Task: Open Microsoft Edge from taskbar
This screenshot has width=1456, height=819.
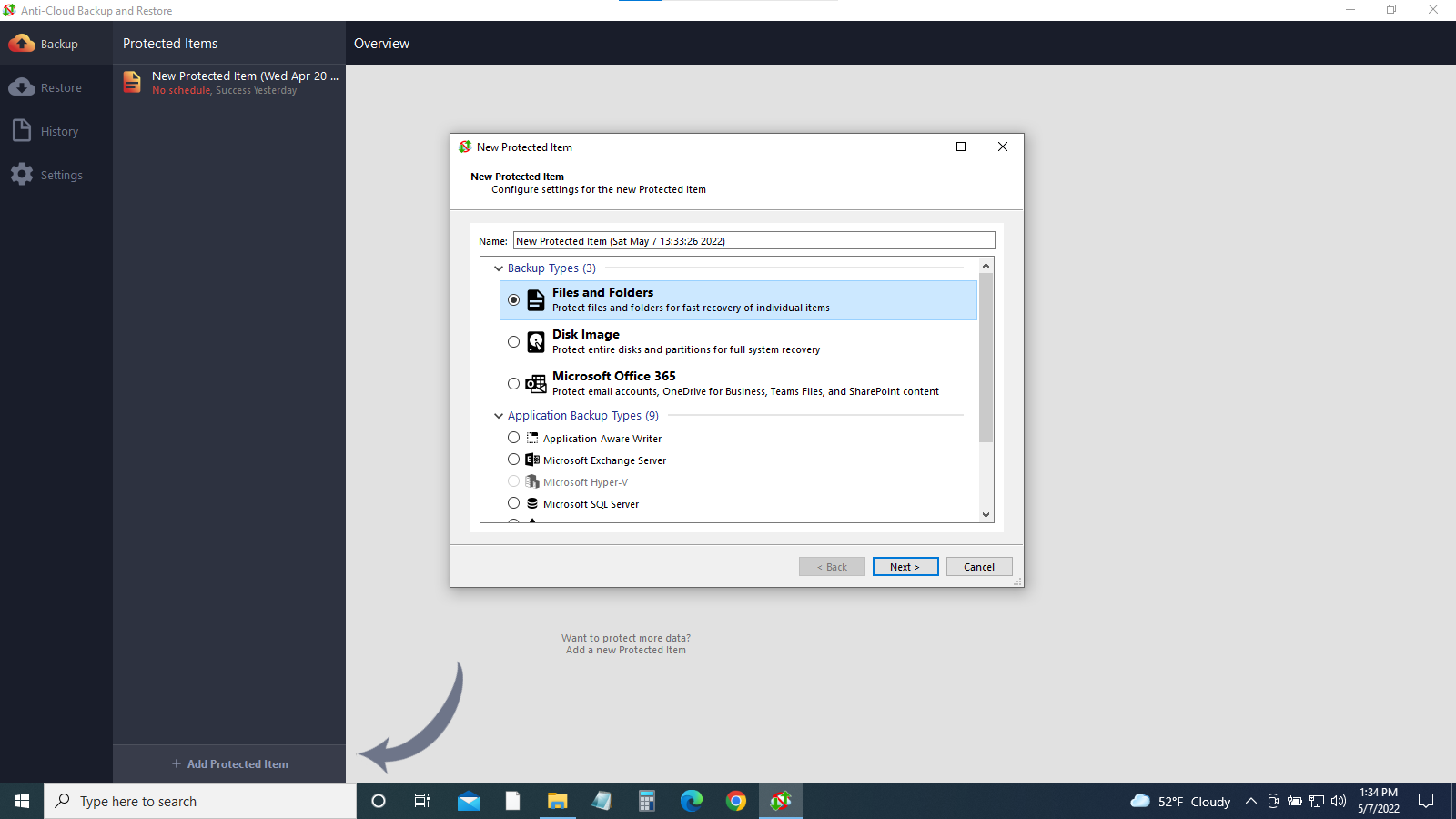Action: click(692, 801)
